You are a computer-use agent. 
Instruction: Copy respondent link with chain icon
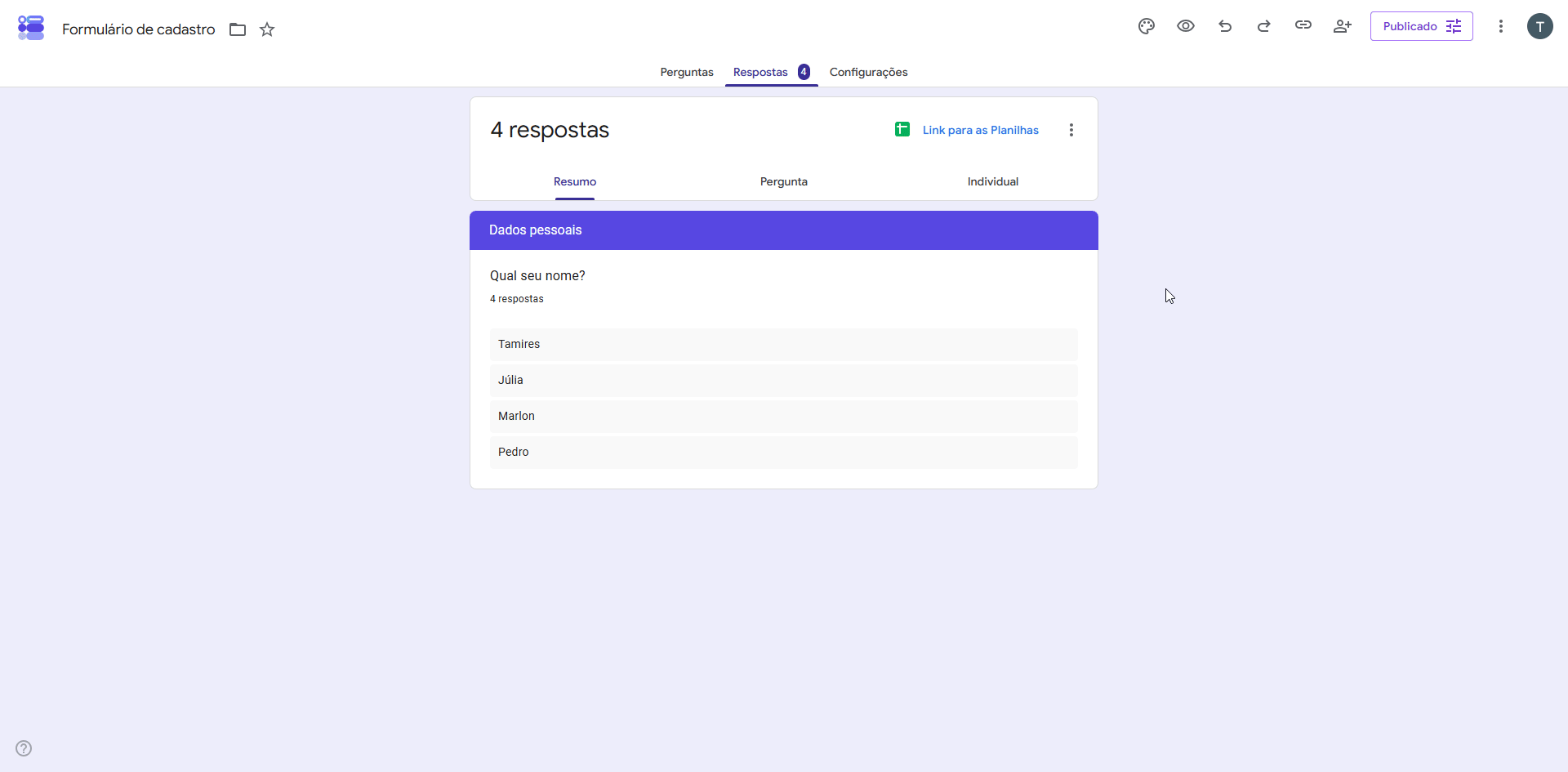[x=1303, y=25]
